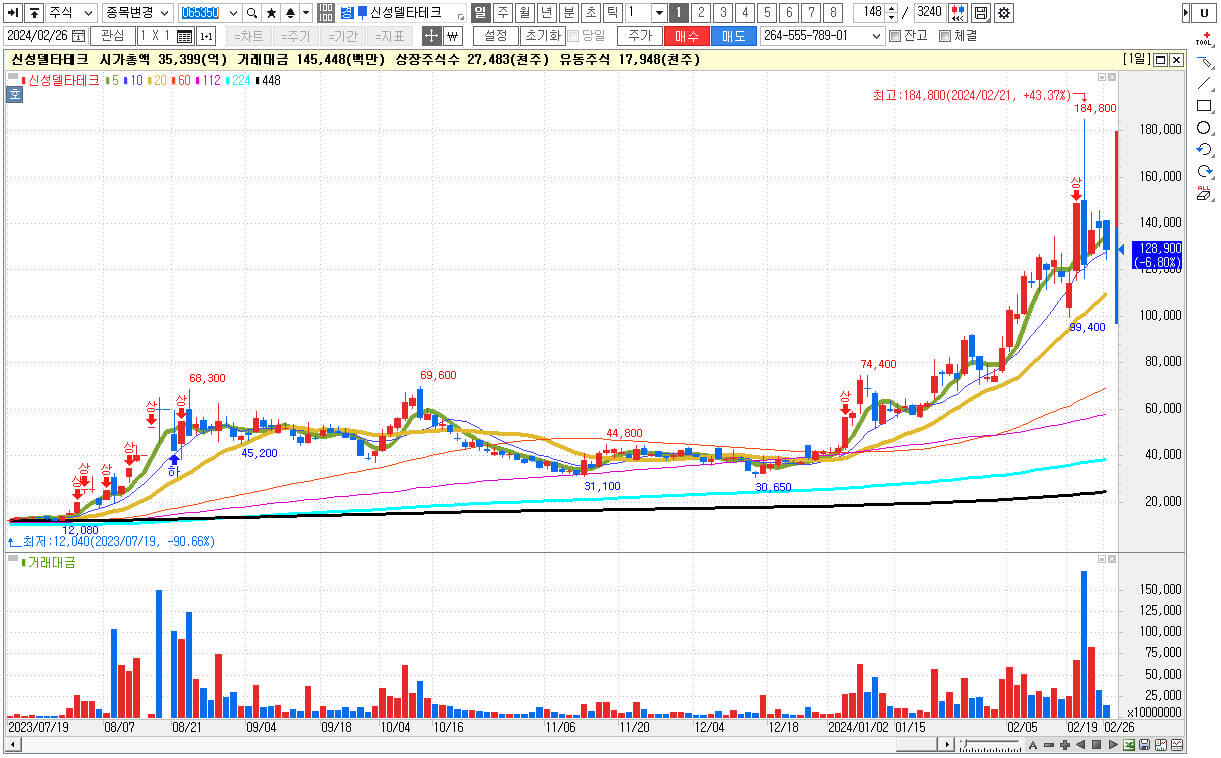The width and height of the screenshot is (1221, 758).
Task: Select the 일 daily period toggle
Action: coord(480,13)
